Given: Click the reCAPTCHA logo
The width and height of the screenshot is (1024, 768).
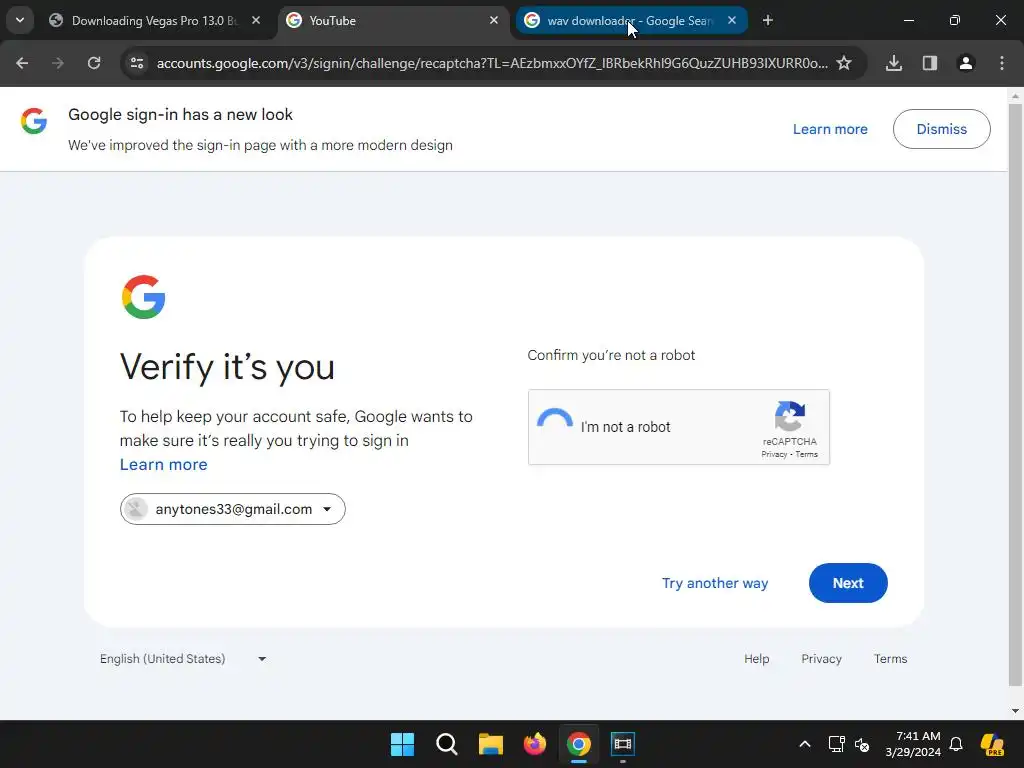Looking at the screenshot, I should 790,416.
